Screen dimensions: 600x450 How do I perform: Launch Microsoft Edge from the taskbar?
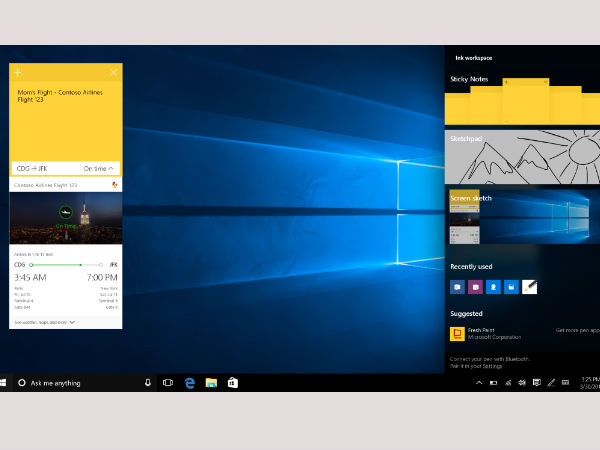[x=189, y=382]
